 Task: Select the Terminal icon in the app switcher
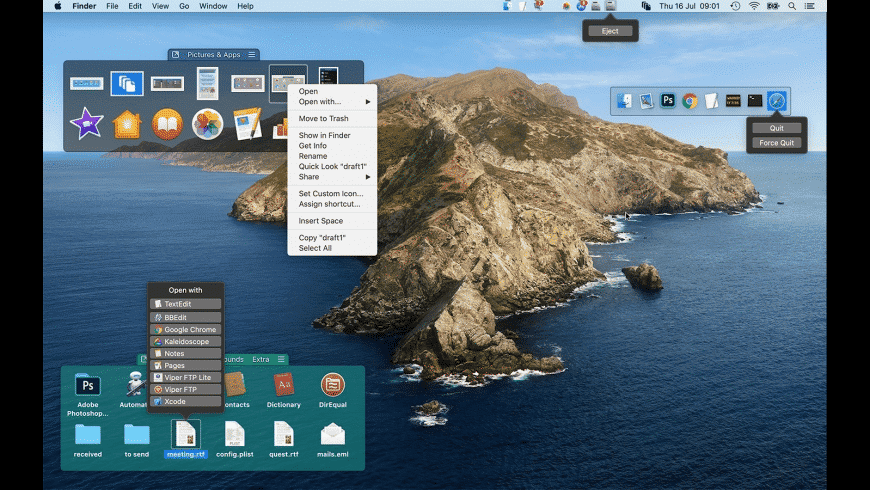[755, 101]
